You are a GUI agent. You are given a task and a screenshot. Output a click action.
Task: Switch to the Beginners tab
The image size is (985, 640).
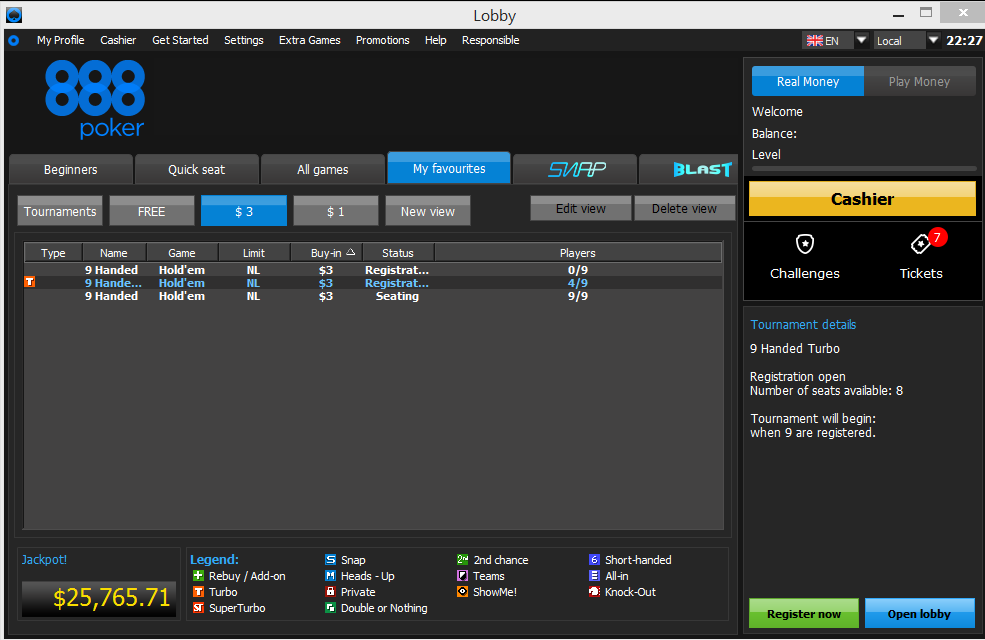(70, 169)
